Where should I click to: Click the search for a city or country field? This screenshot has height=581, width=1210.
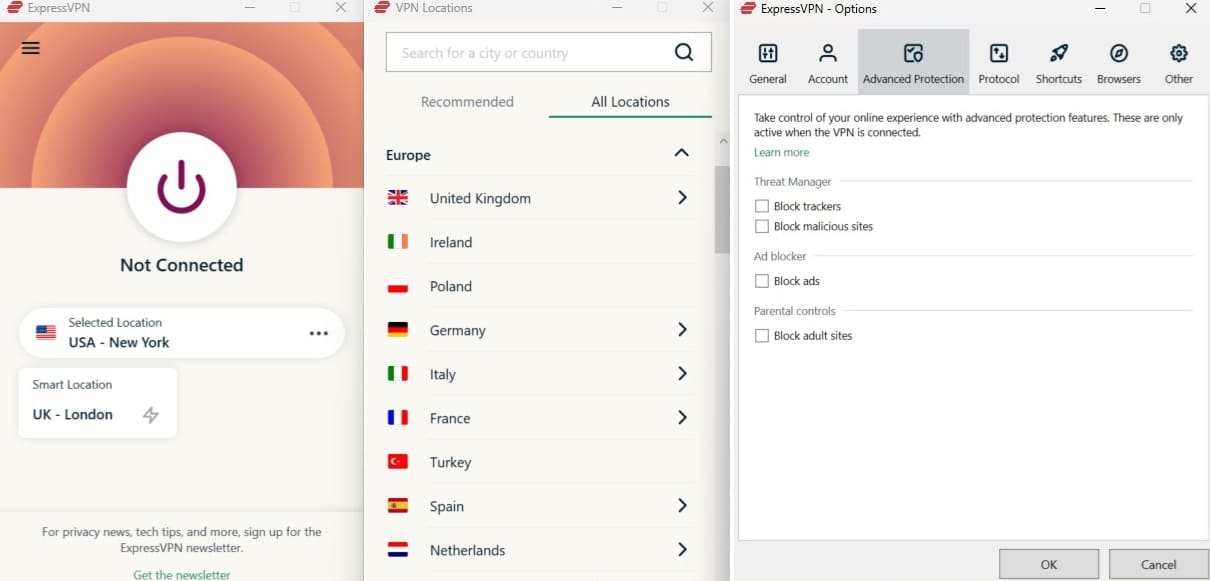(x=549, y=53)
